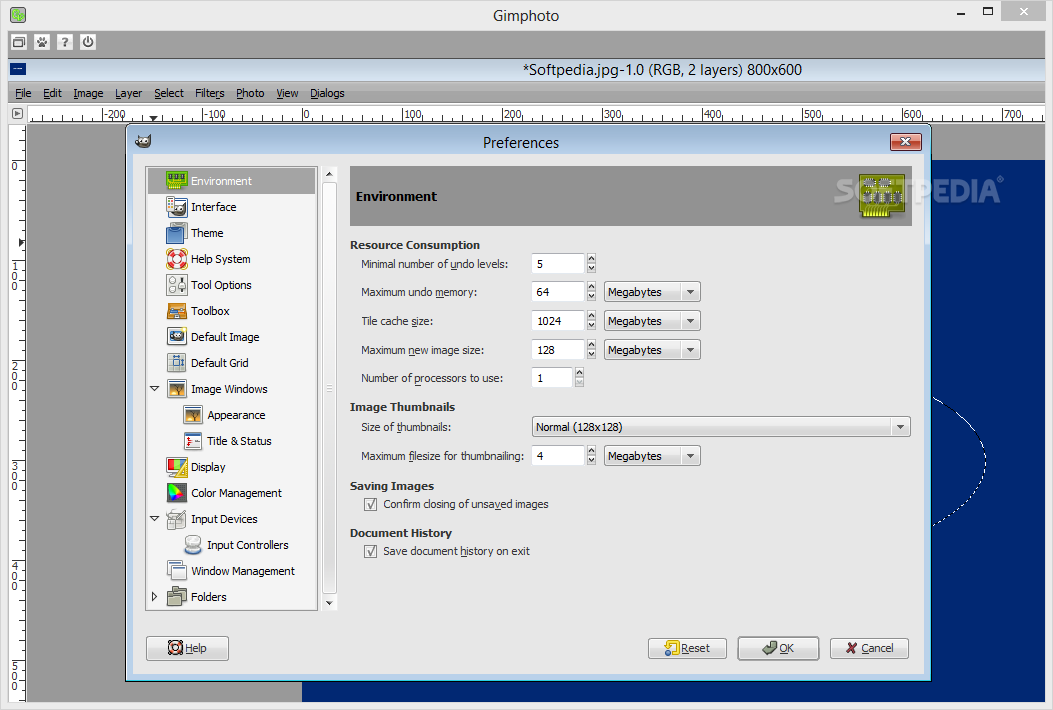Click the Maximum filesize for thumbnailing field
This screenshot has width=1053, height=710.
558,456
